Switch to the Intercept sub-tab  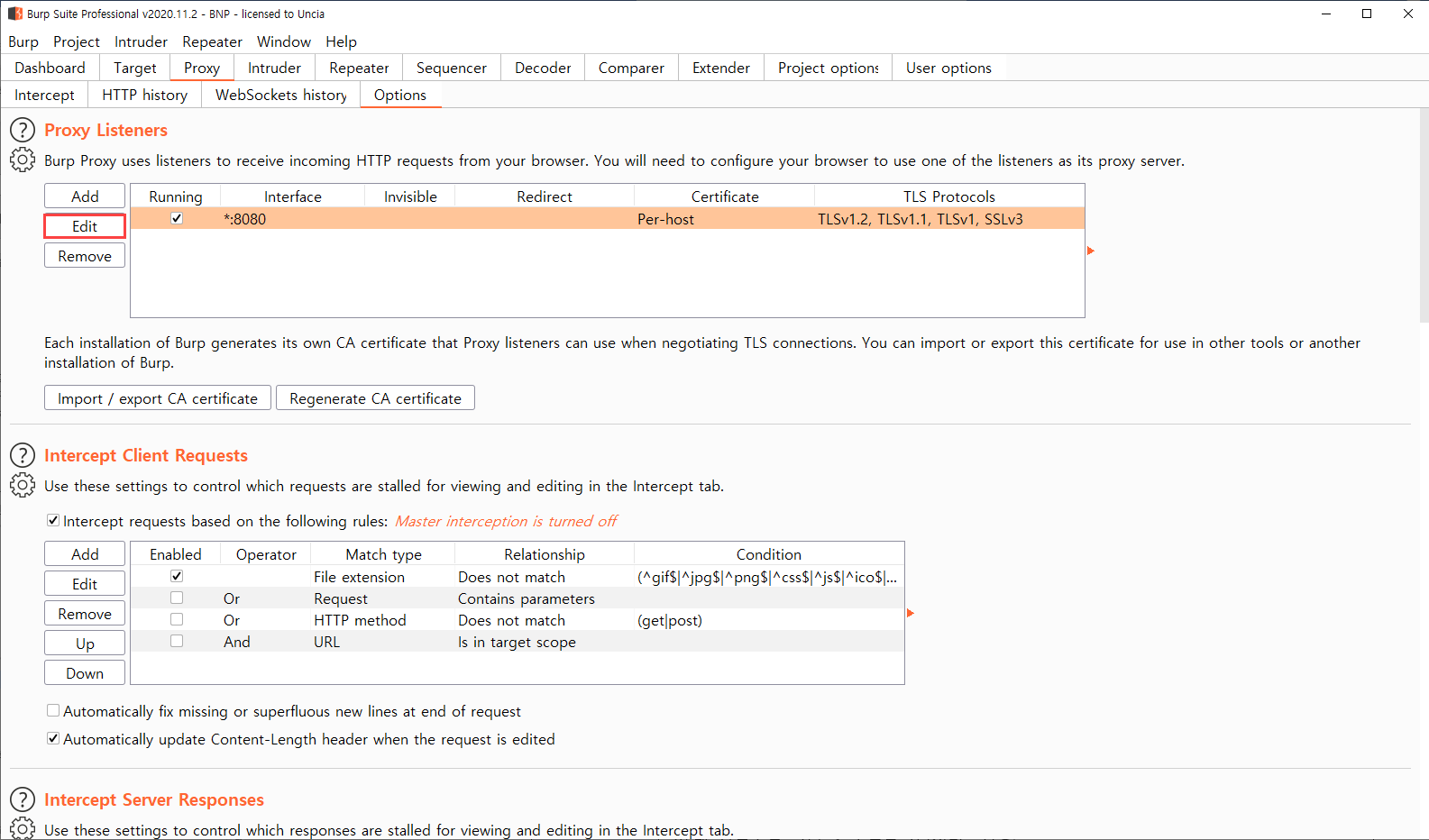[44, 95]
